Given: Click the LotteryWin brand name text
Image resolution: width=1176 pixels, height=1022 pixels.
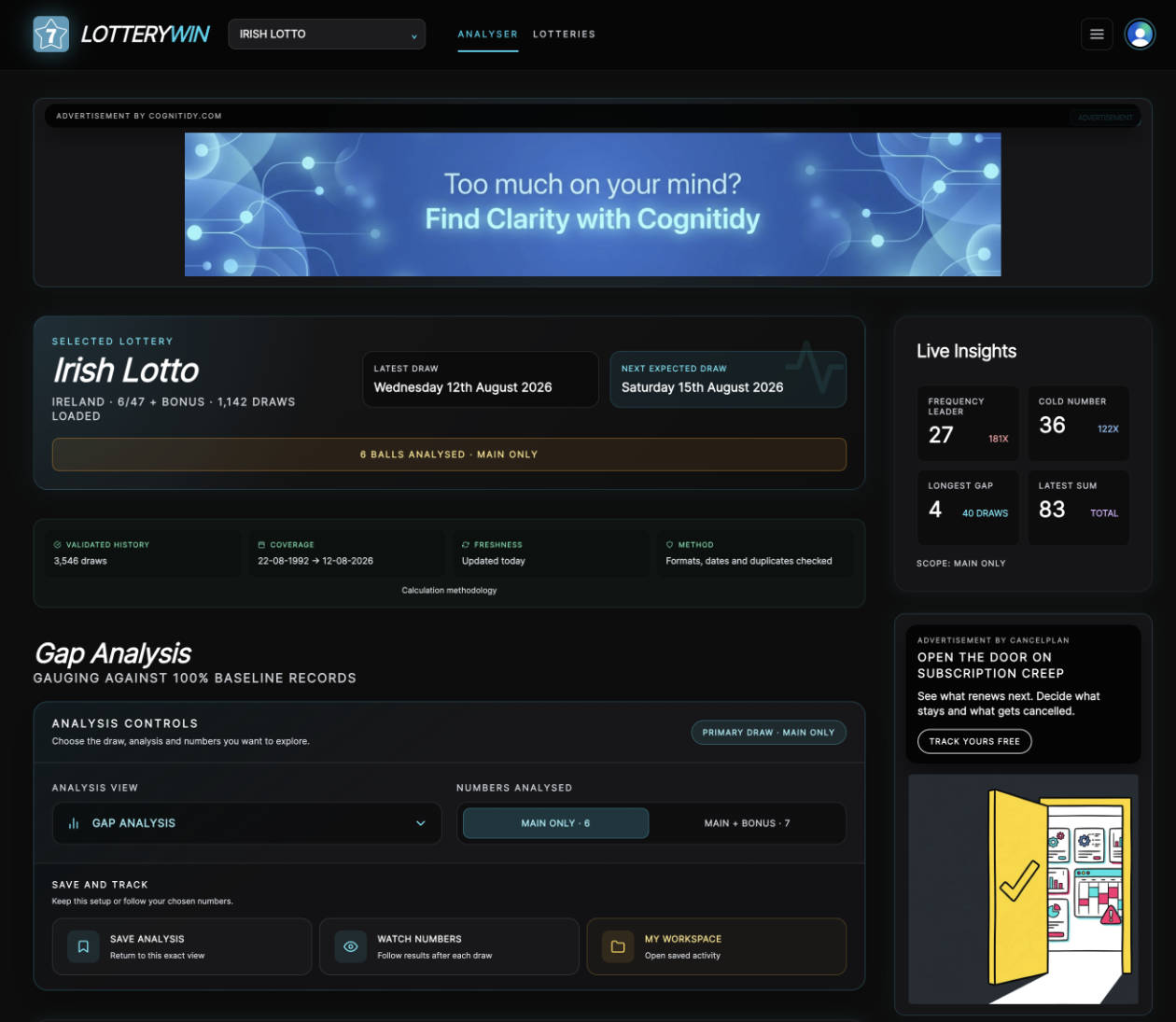Looking at the screenshot, I should tap(145, 35).
